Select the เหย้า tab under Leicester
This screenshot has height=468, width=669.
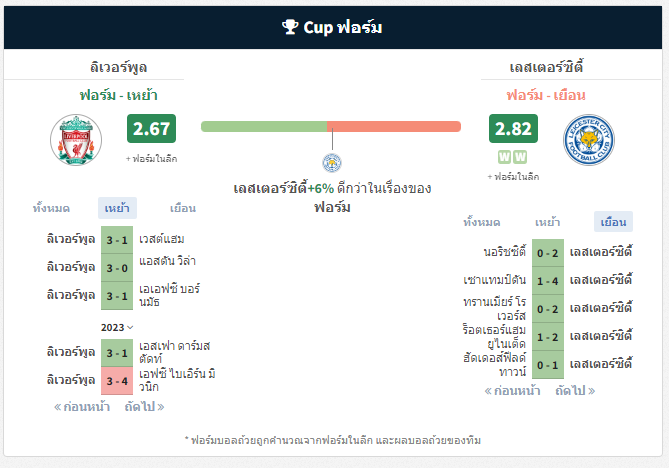pyautogui.click(x=547, y=222)
